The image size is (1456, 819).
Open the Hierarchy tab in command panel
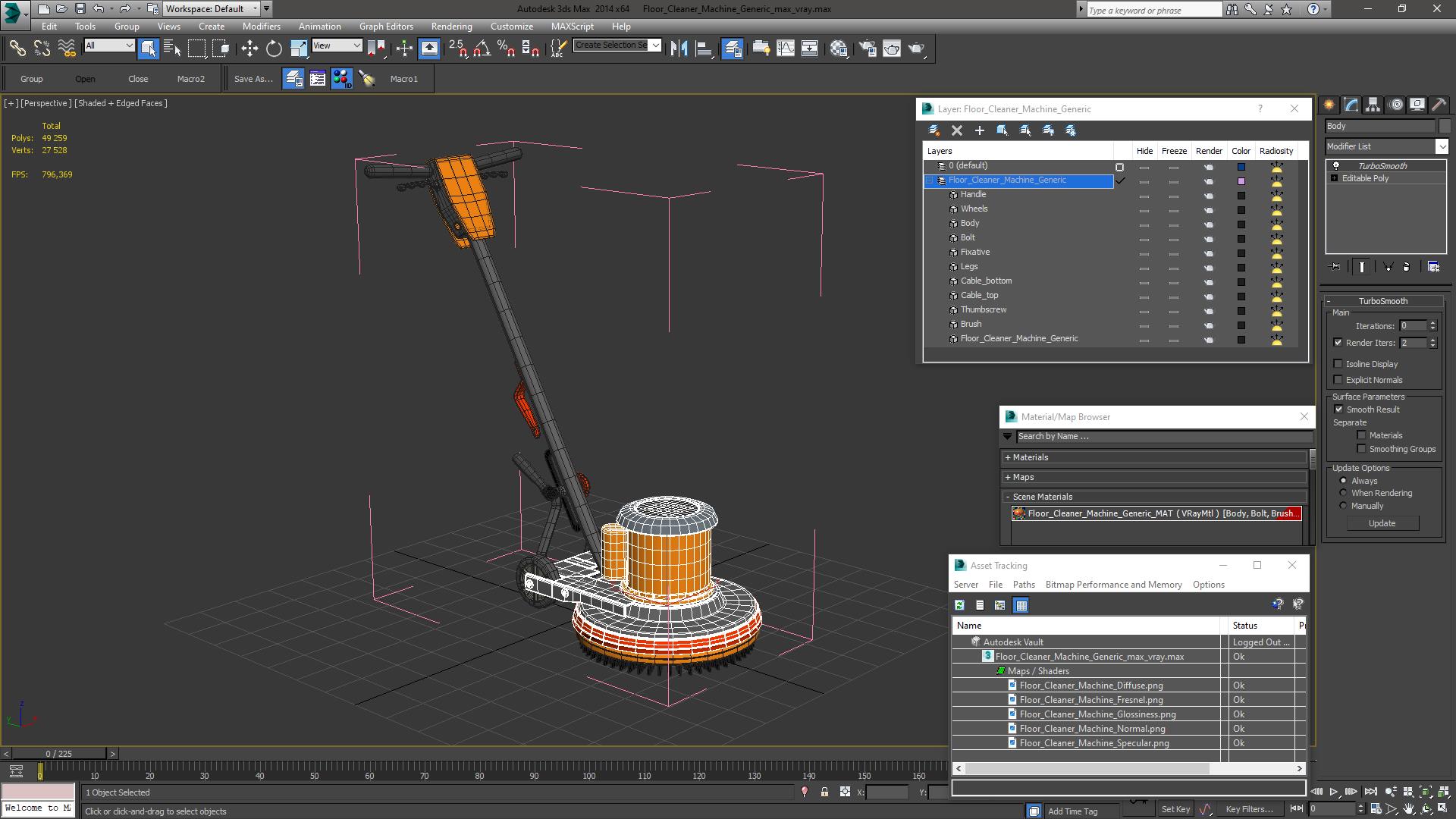[x=1373, y=105]
